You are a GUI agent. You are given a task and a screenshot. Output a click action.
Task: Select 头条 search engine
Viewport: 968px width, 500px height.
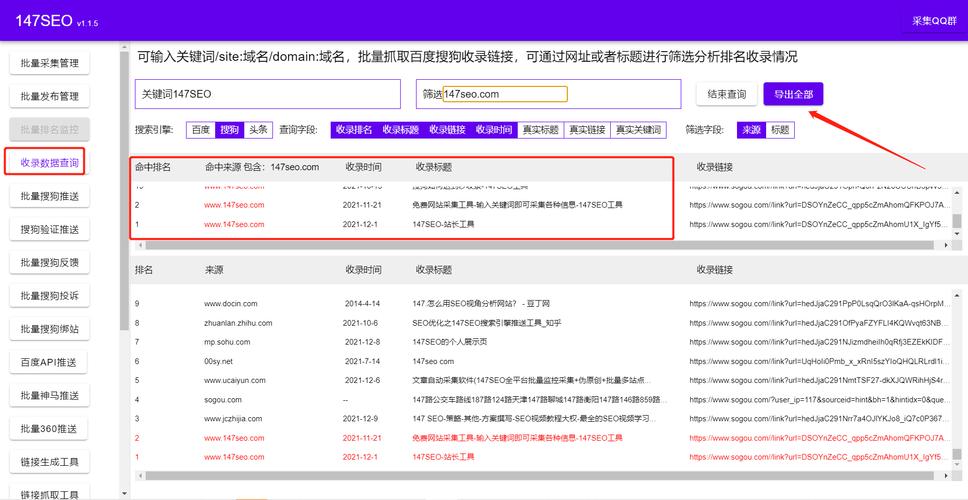click(259, 130)
